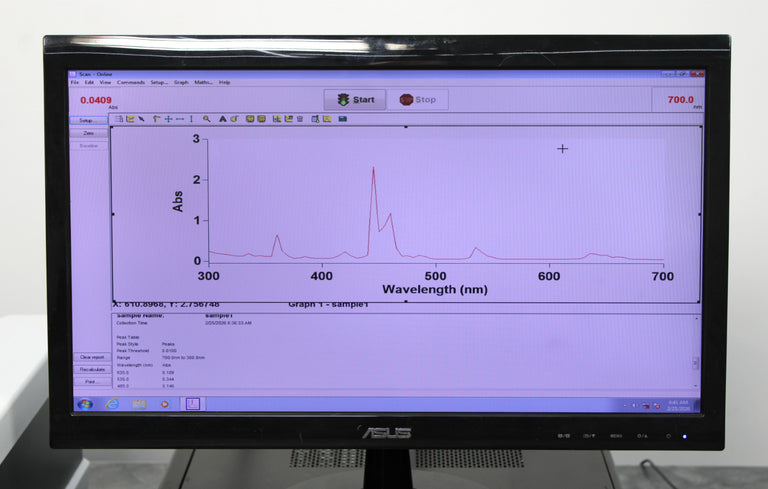Click the Setup button in left panel
The image size is (768, 489).
pos(89,121)
